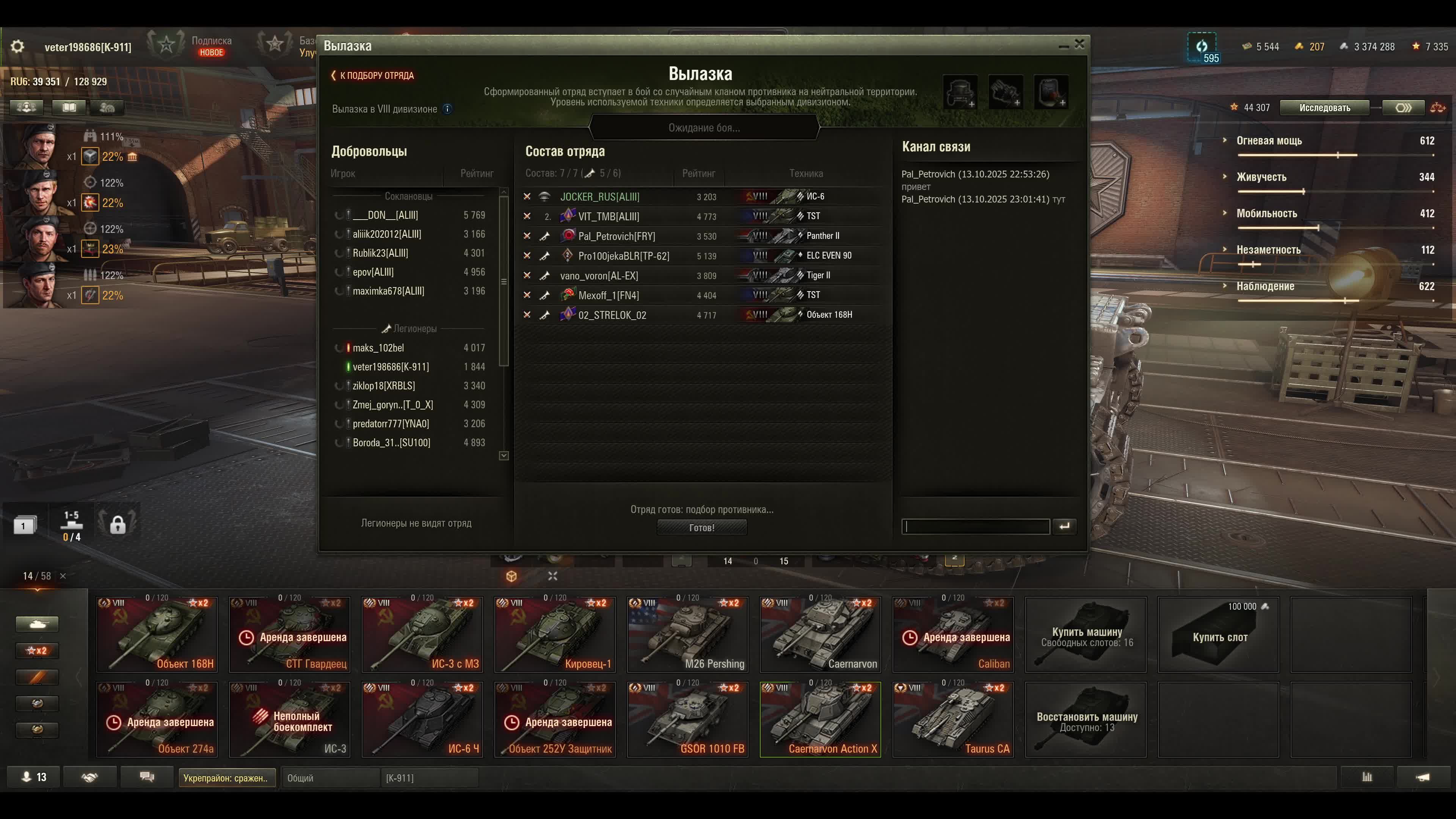
Task: Toggle the x2 bonus carousel filter
Action: click(37, 651)
